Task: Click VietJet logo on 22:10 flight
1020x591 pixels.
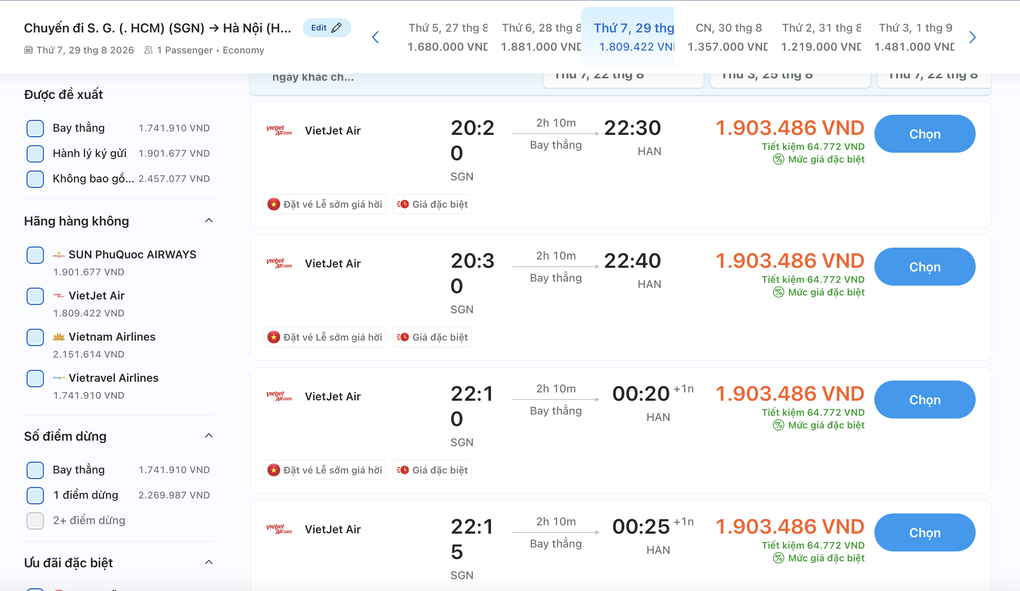Action: click(279, 396)
